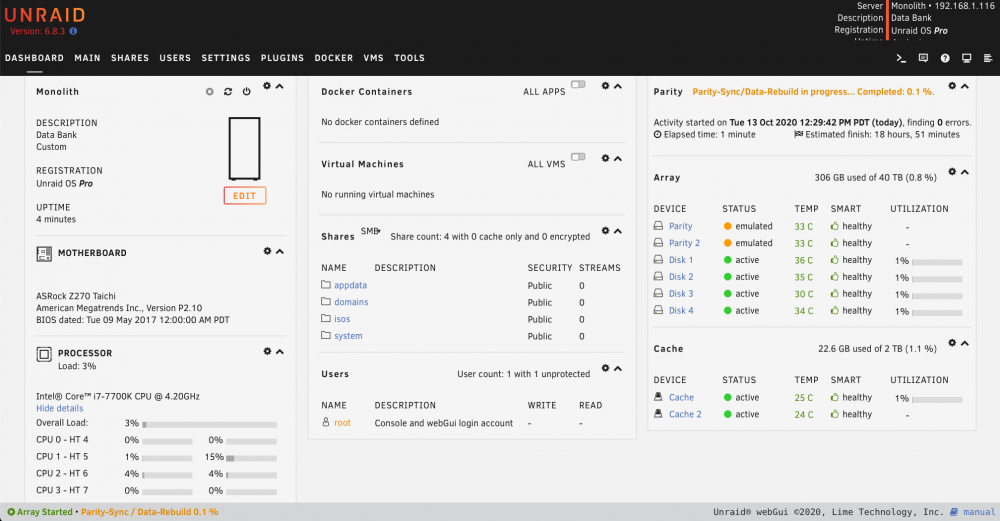Open the Cache settings gear

point(952,343)
